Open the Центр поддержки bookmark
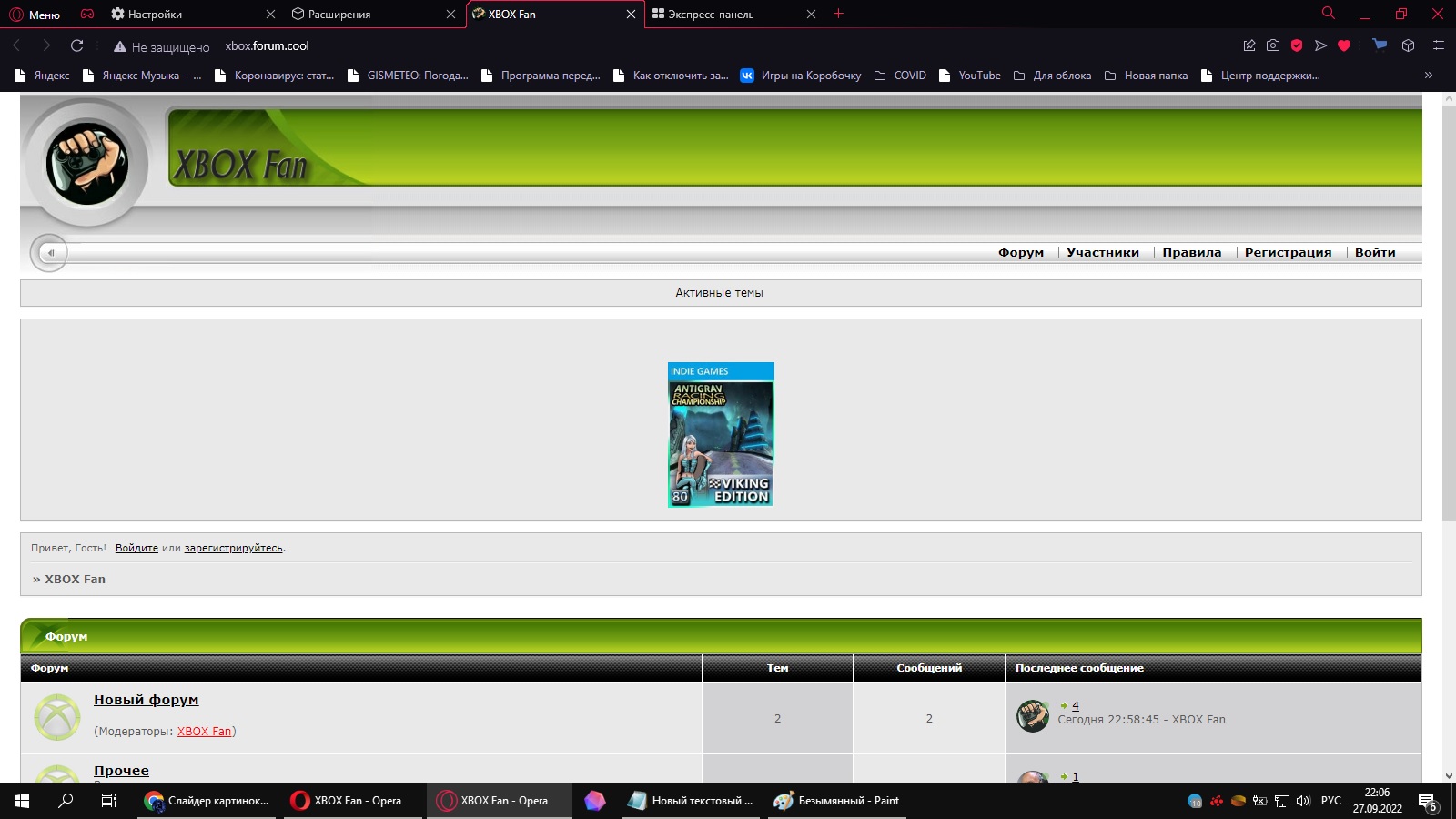The height and width of the screenshot is (819, 1456). coord(1260,76)
